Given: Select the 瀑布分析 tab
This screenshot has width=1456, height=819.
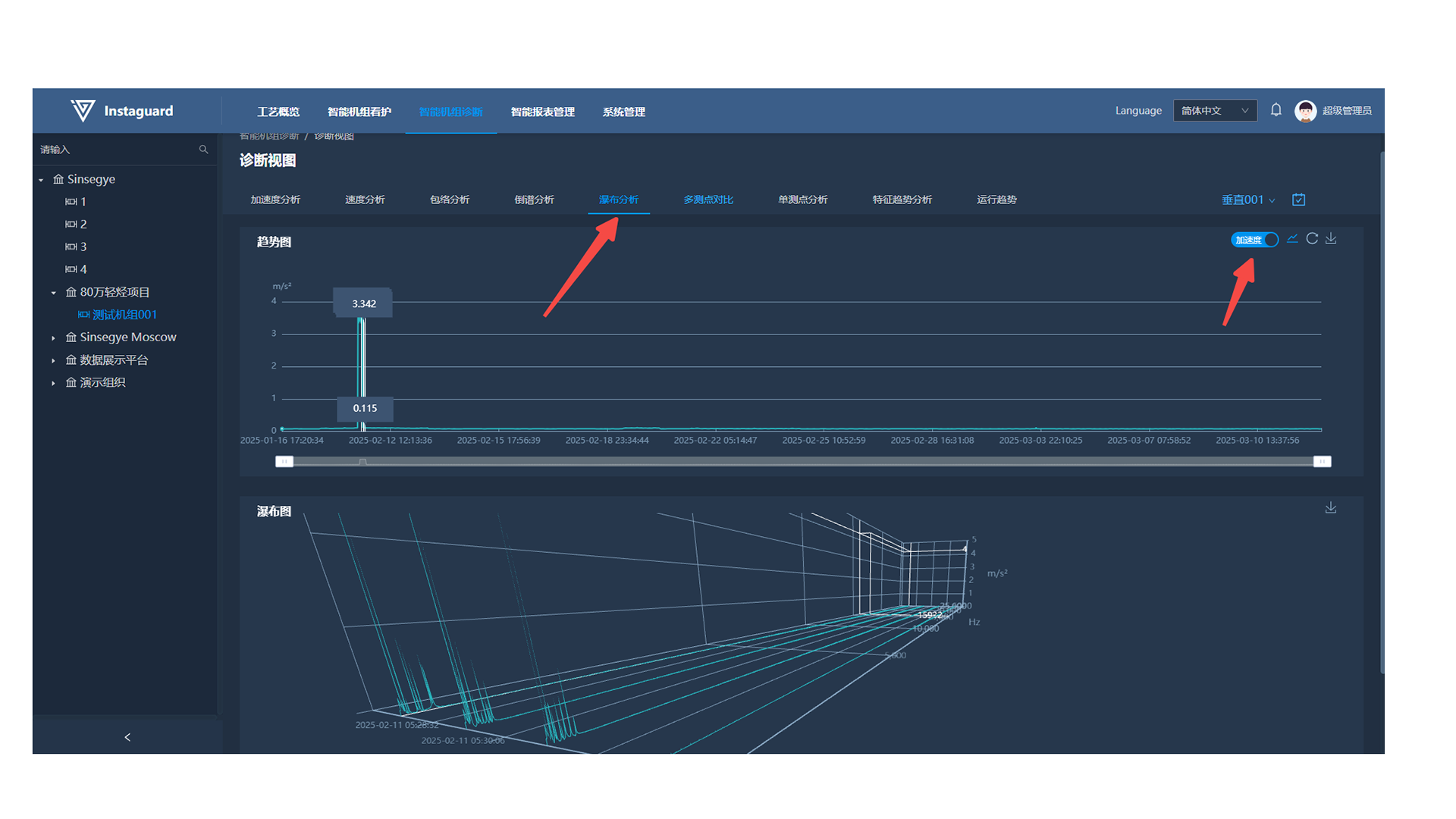Looking at the screenshot, I should click(619, 199).
